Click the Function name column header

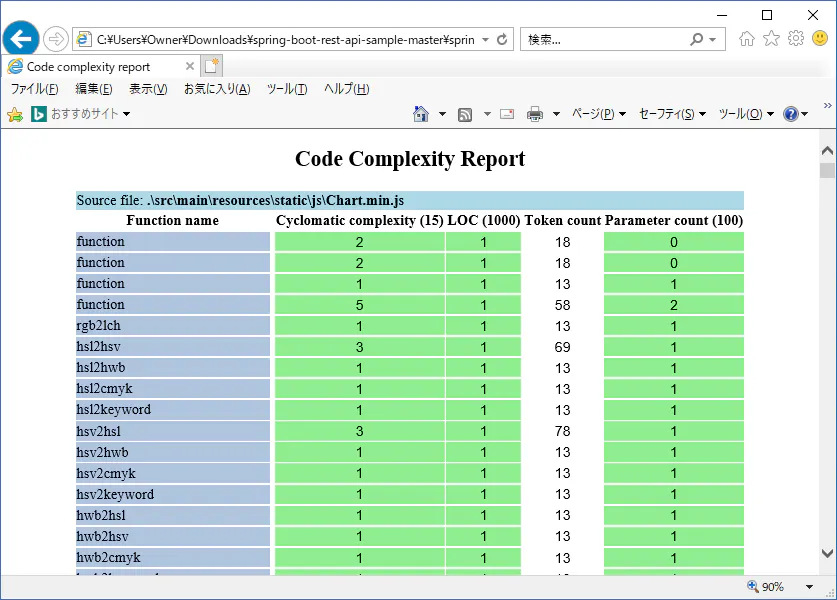point(172,220)
